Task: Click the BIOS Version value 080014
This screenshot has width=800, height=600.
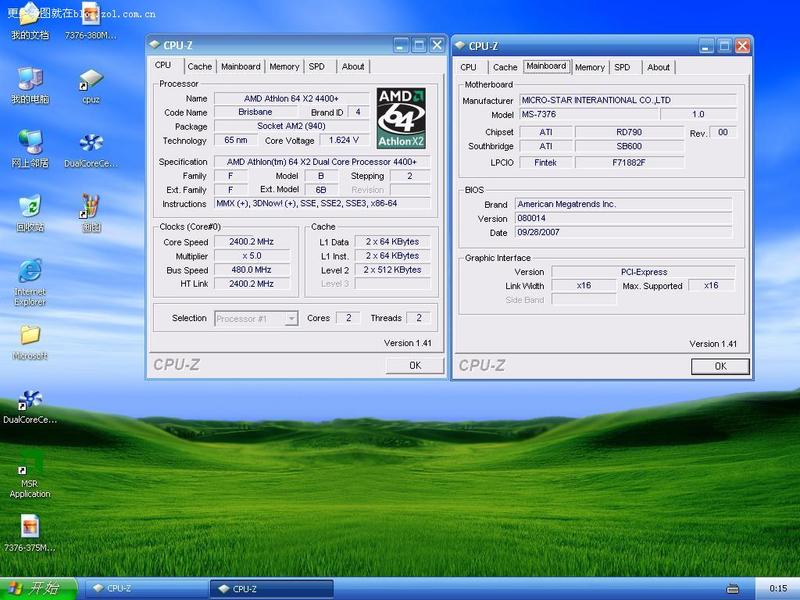Action: click(623, 218)
